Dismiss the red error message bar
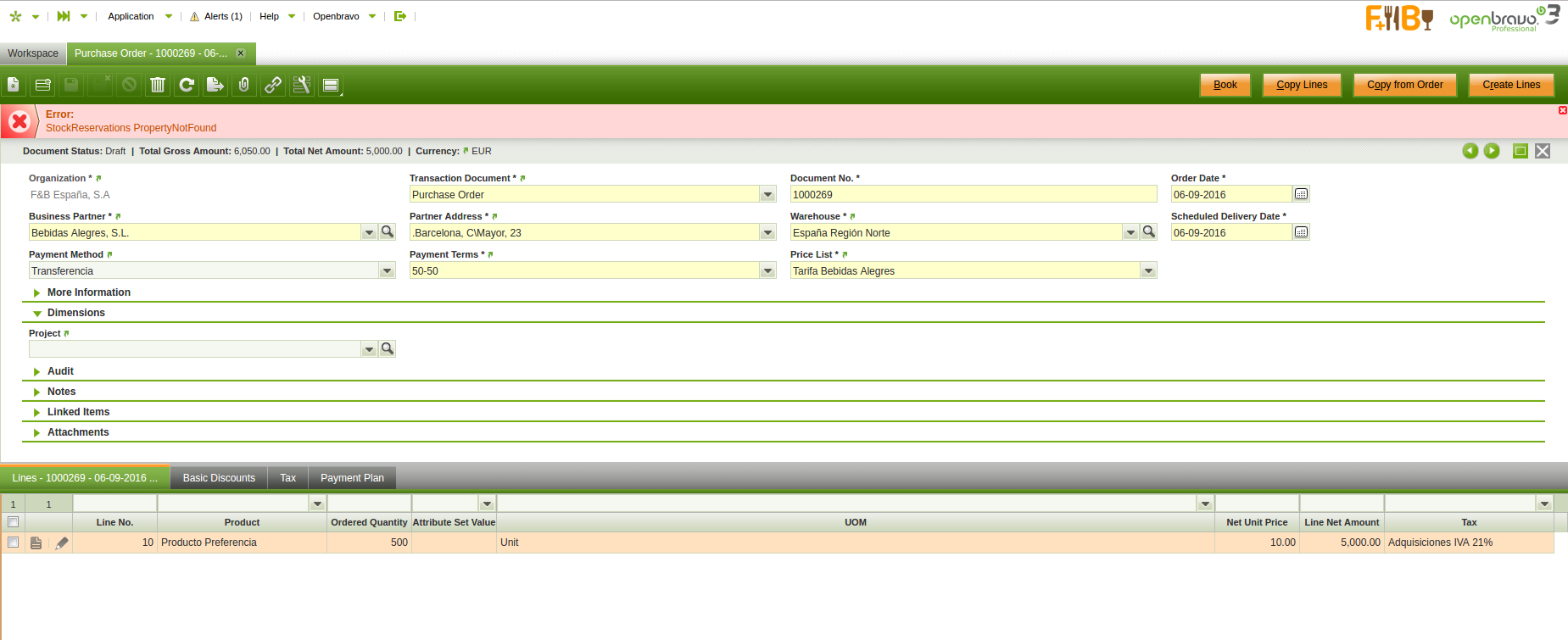1568x640 pixels. pyautogui.click(x=1563, y=110)
